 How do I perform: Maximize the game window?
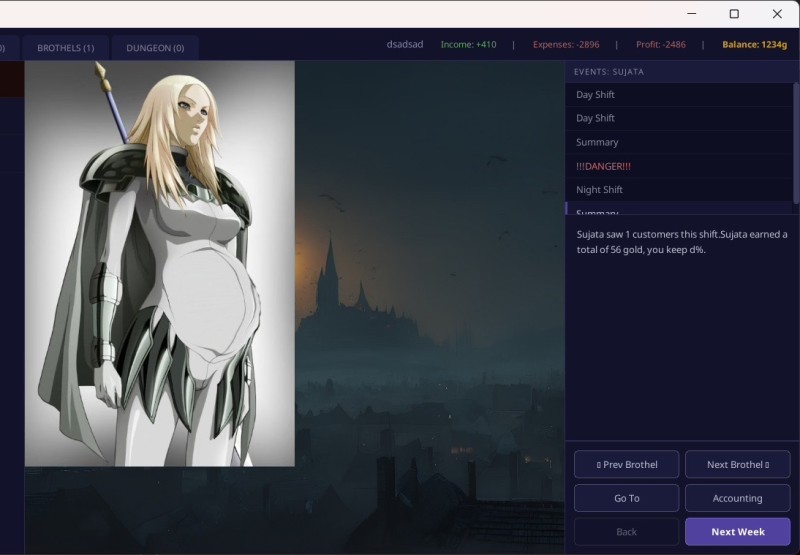tap(734, 14)
